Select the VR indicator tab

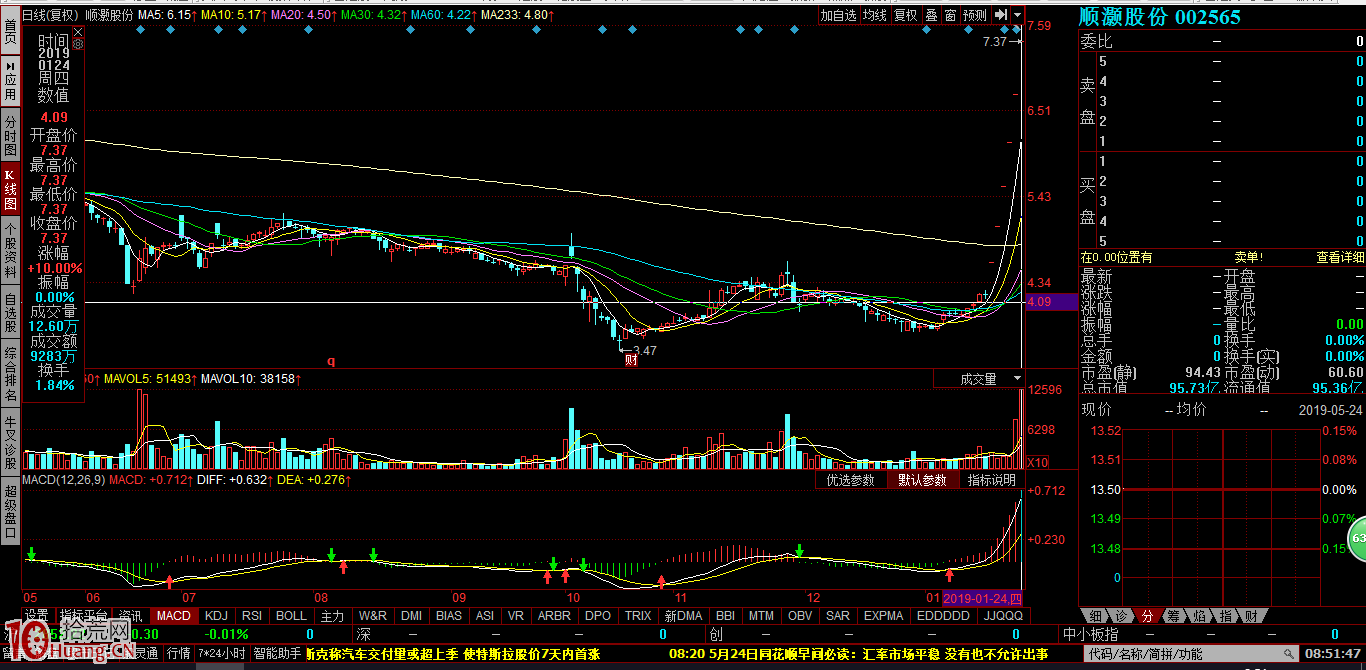click(x=516, y=615)
